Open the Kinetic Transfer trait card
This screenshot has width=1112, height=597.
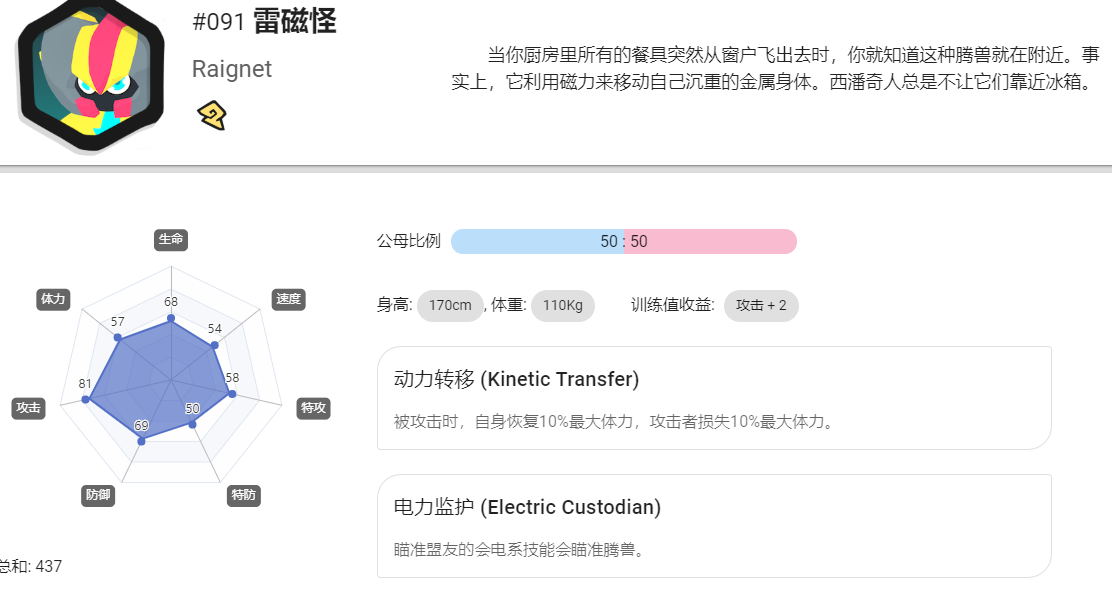point(714,398)
